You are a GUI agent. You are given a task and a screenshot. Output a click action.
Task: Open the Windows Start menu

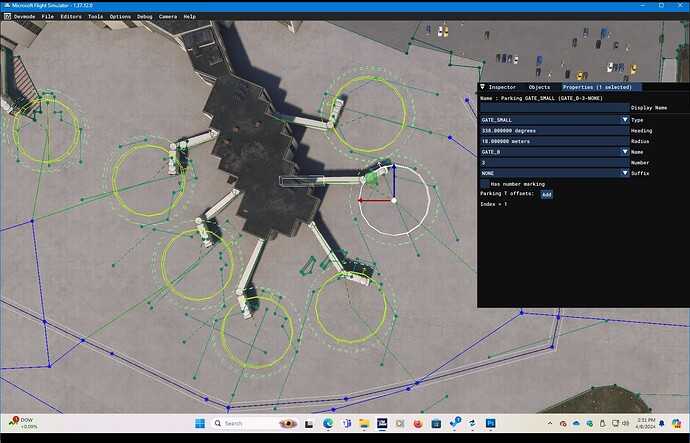[x=200, y=423]
